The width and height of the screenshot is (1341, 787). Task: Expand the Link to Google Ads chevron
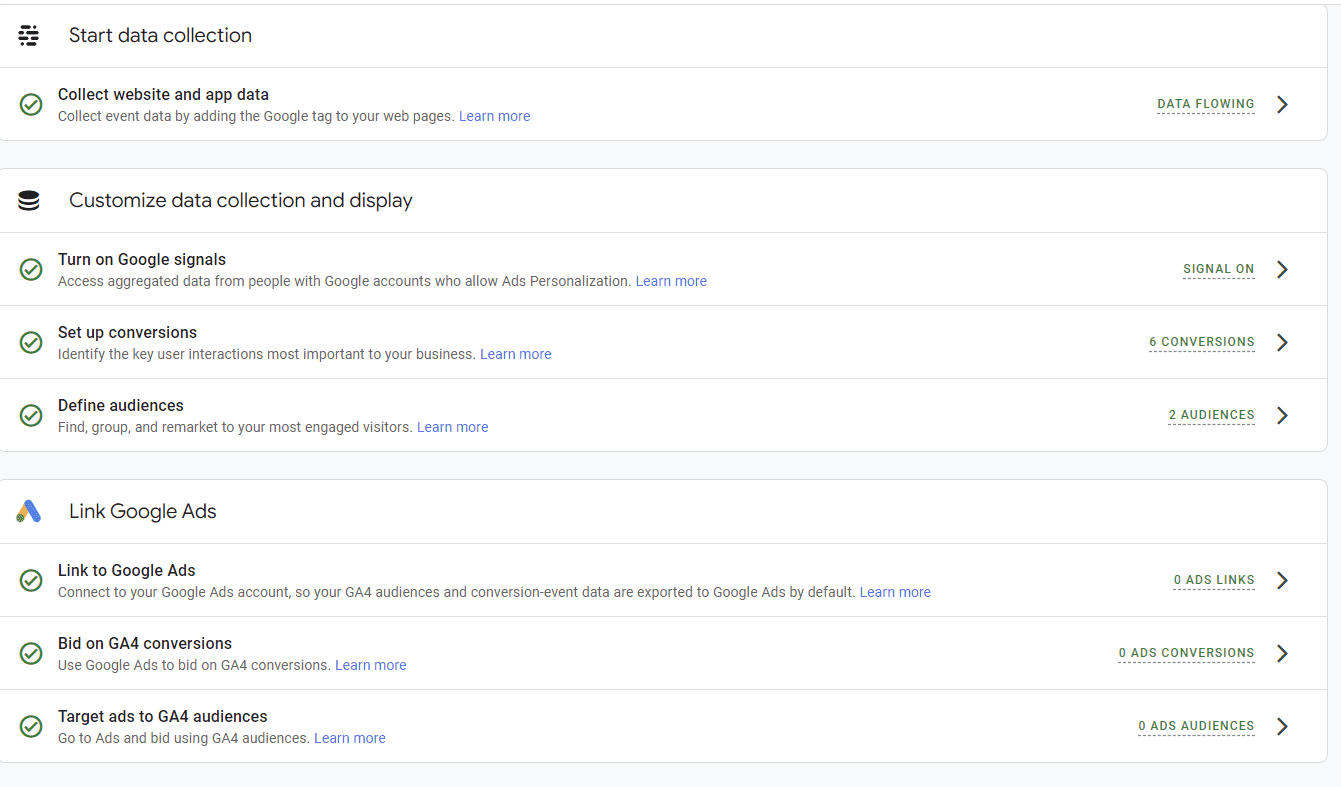click(1282, 580)
